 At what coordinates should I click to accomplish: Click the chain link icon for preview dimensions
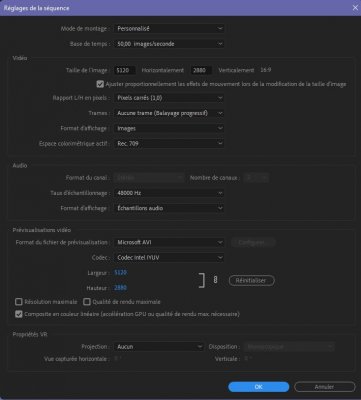[215, 280]
